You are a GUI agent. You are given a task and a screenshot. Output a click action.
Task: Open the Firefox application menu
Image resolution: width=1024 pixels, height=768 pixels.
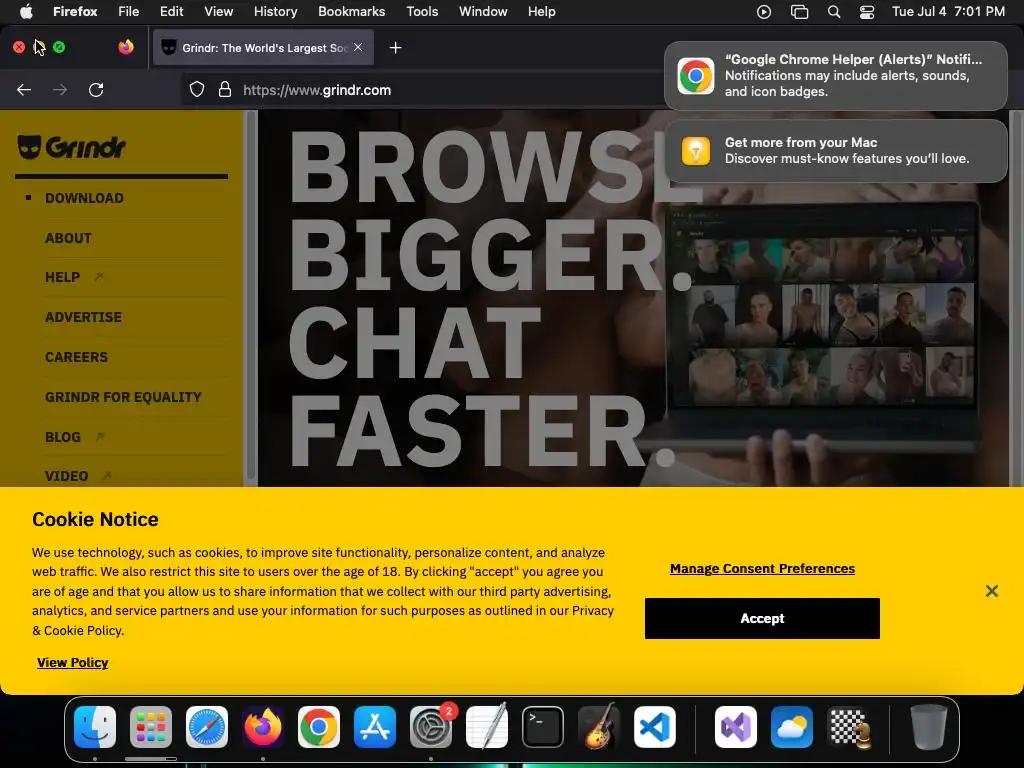pyautogui.click(x=75, y=12)
